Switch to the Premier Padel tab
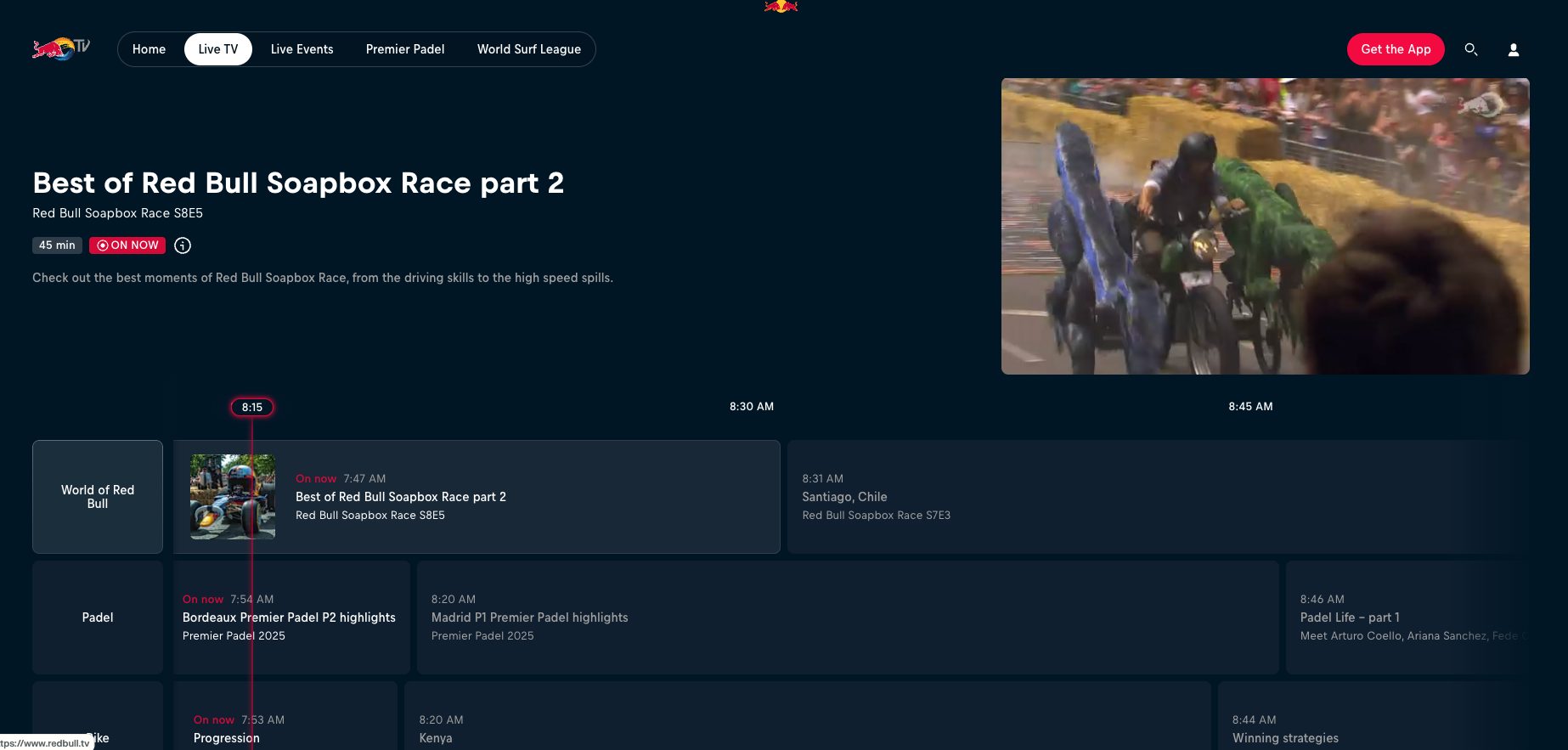 coord(405,49)
